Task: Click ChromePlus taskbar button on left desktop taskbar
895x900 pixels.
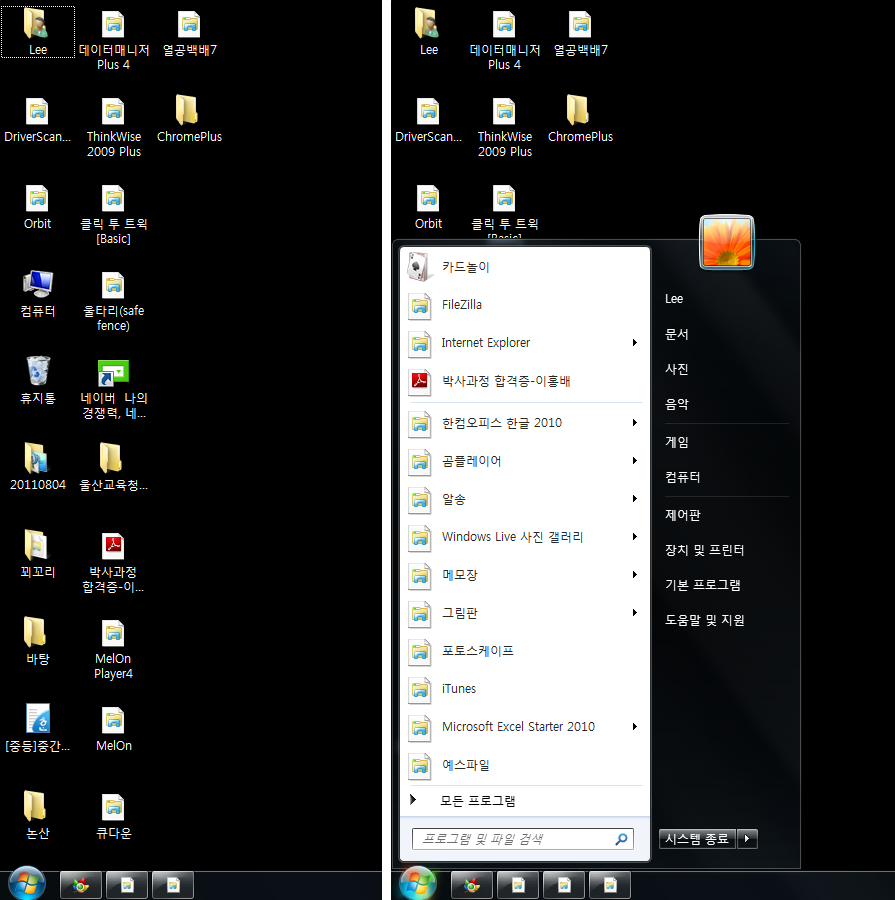Action: 81,886
